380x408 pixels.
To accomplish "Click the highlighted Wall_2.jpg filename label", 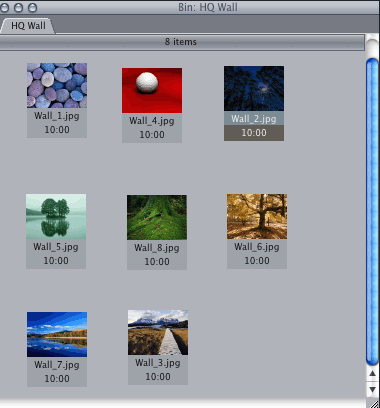I will click(x=254, y=119).
